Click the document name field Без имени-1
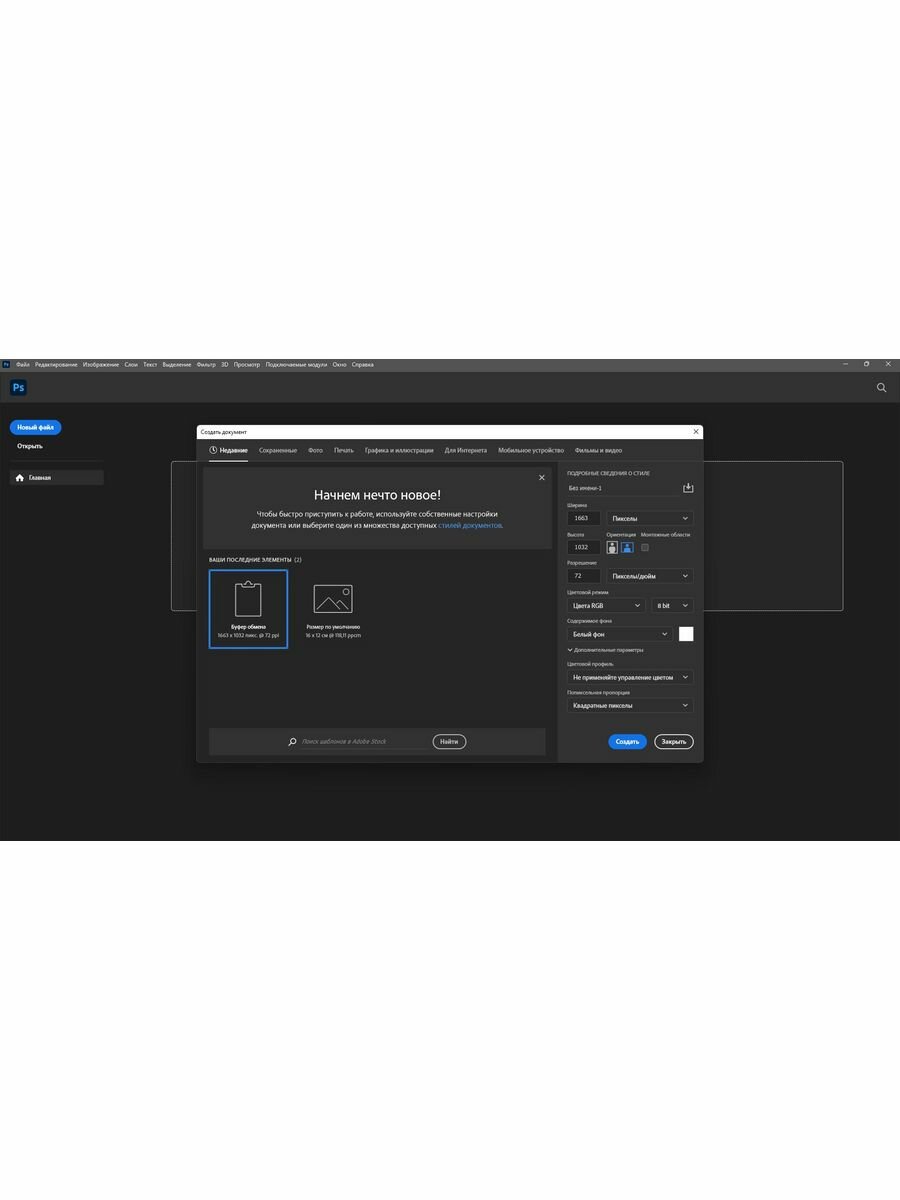The image size is (900, 1200). click(622, 488)
